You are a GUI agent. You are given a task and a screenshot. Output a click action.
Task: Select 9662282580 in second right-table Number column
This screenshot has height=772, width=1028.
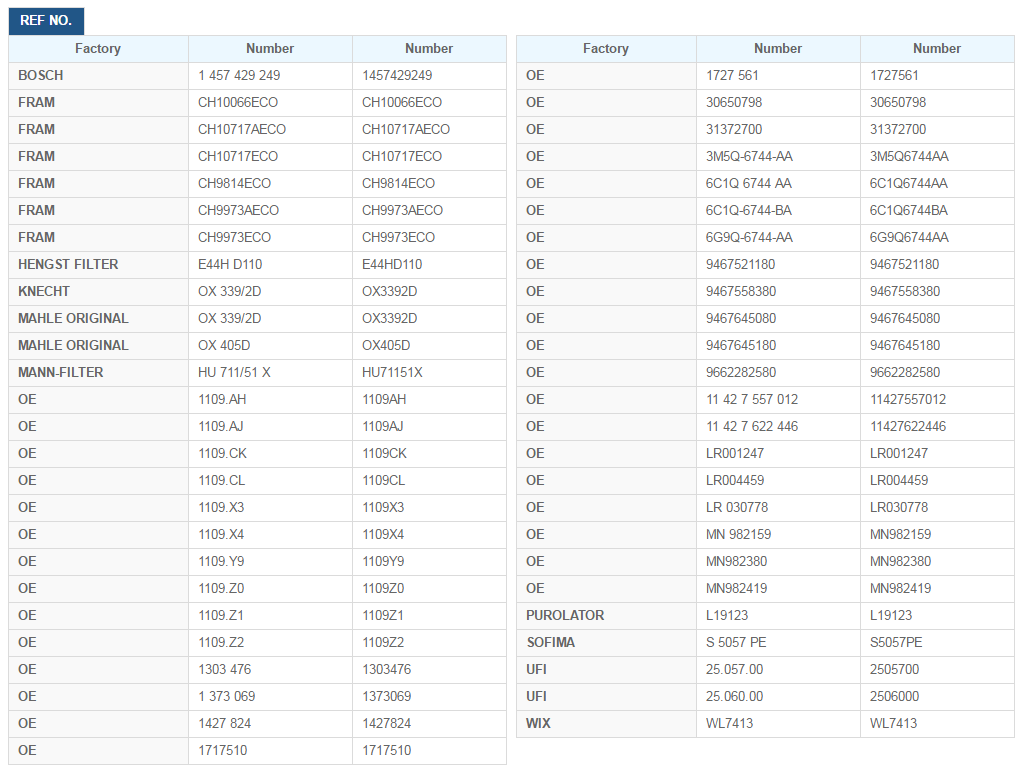point(905,372)
